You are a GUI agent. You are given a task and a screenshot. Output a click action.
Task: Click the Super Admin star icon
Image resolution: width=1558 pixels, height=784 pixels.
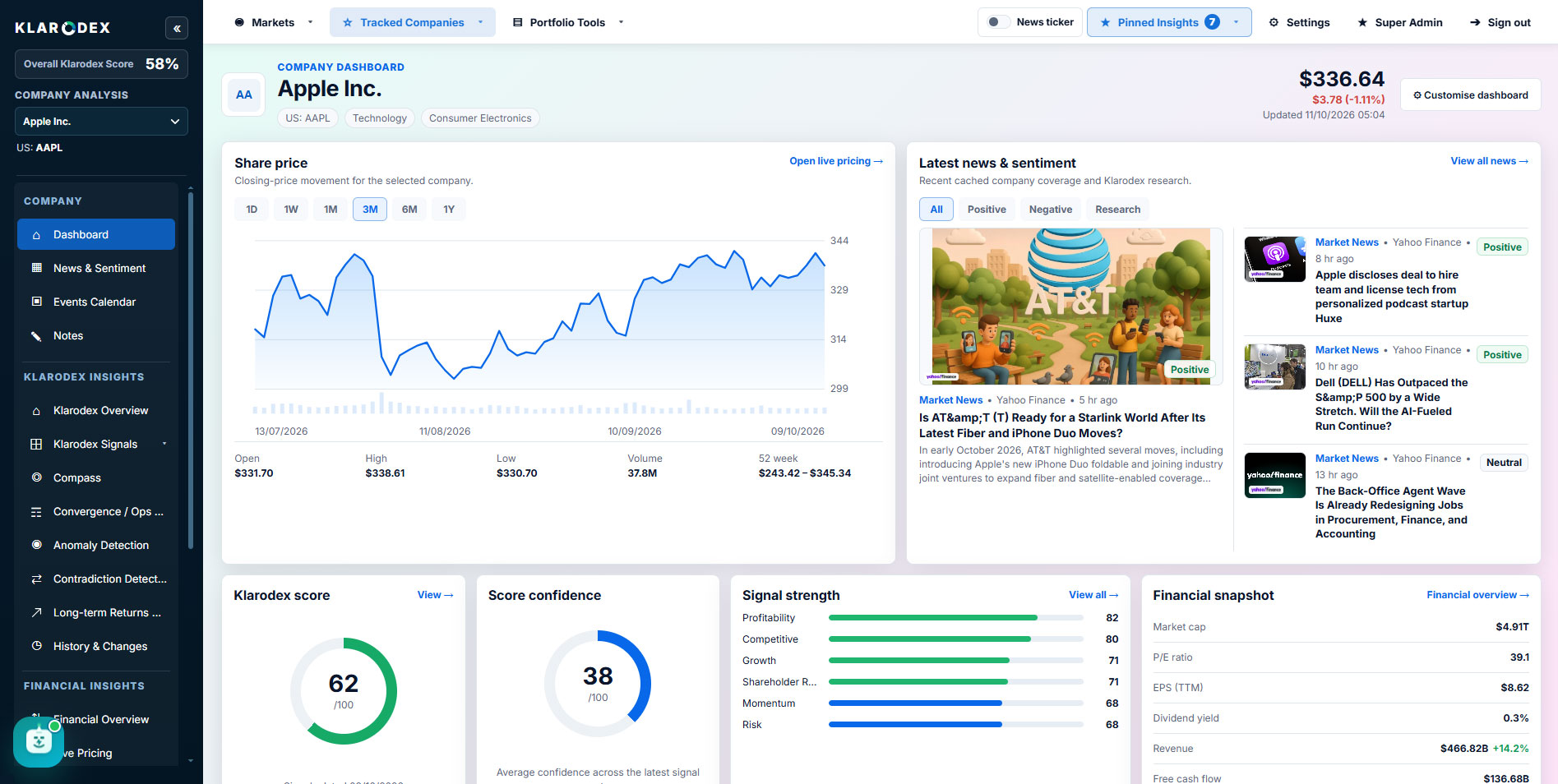[1362, 22]
